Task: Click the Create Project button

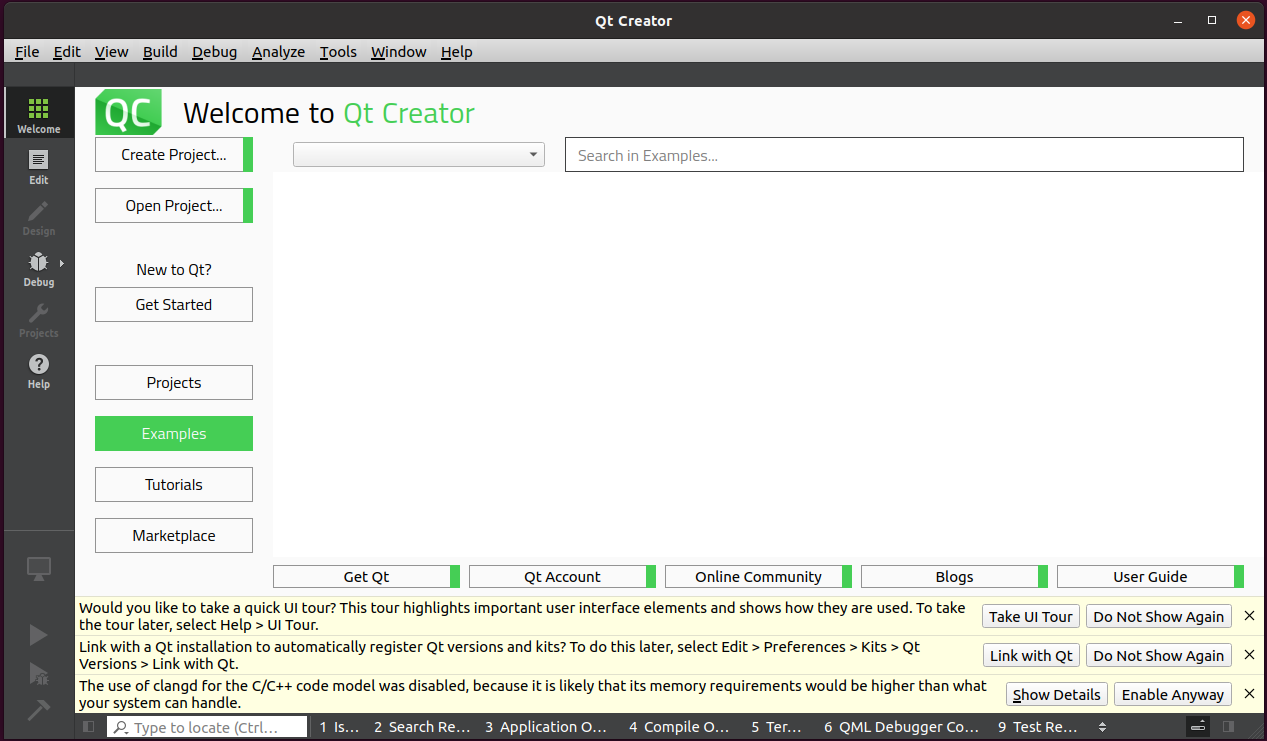Action: (174, 155)
